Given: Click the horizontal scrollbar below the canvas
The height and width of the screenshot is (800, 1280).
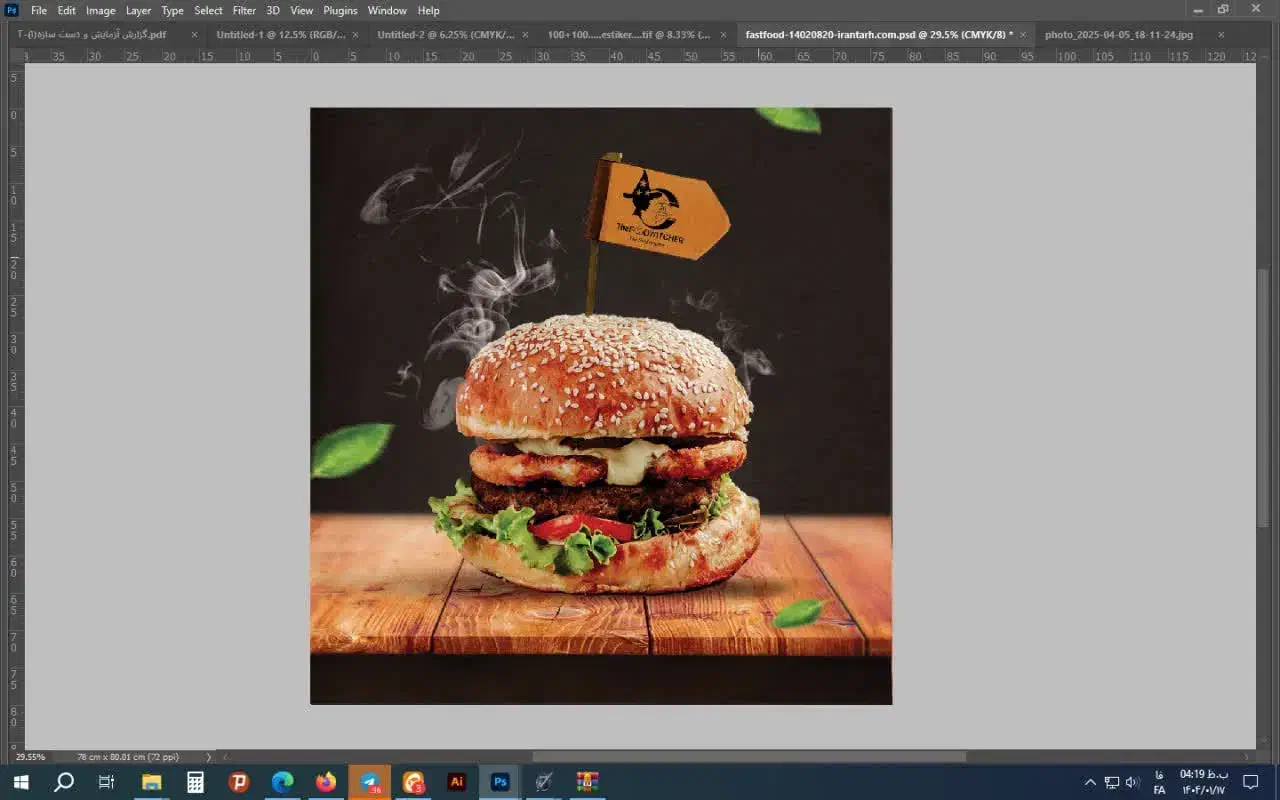Looking at the screenshot, I should 748,757.
